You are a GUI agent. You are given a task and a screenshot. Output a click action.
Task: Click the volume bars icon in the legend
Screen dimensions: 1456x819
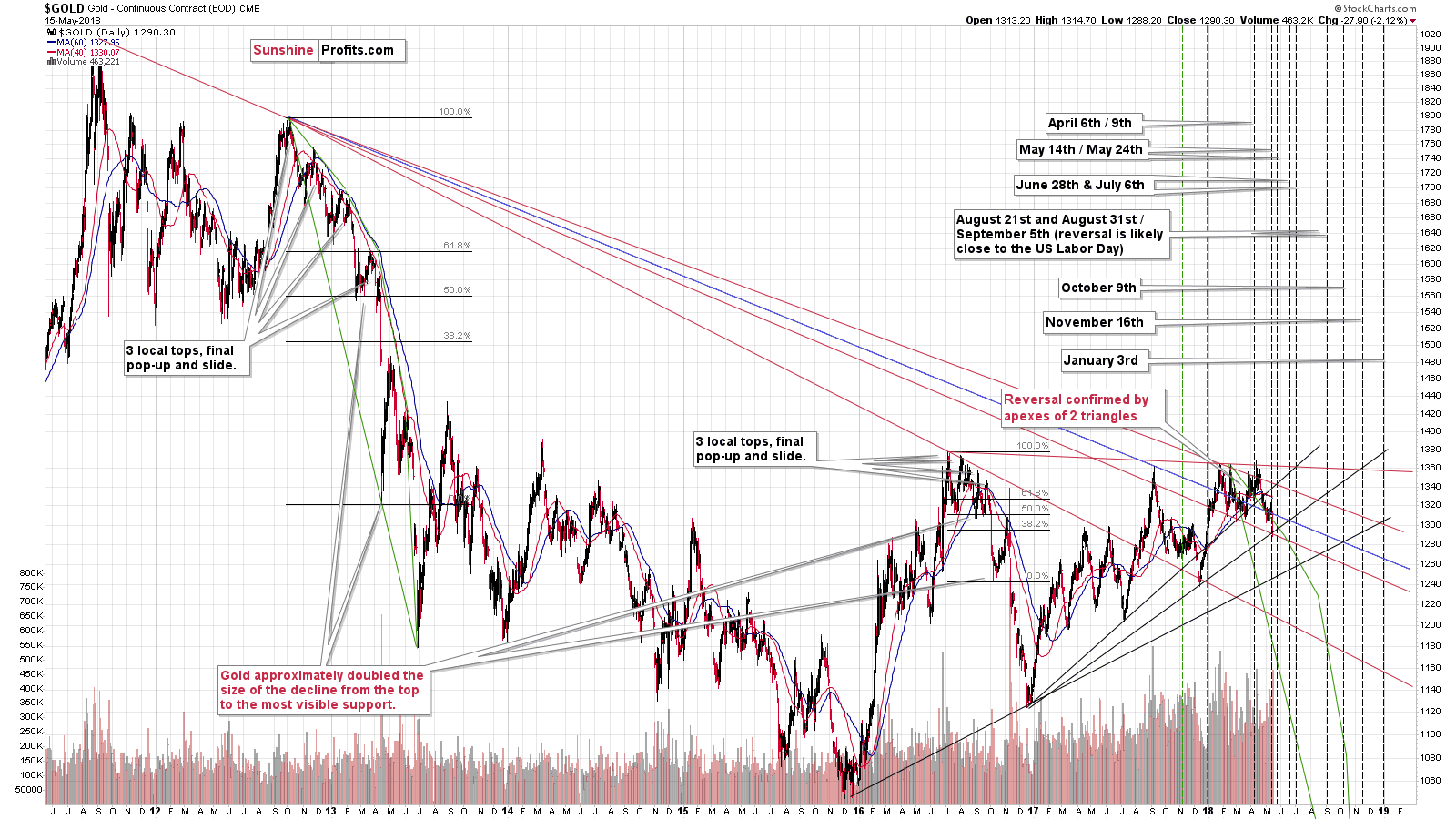pyautogui.click(x=51, y=62)
